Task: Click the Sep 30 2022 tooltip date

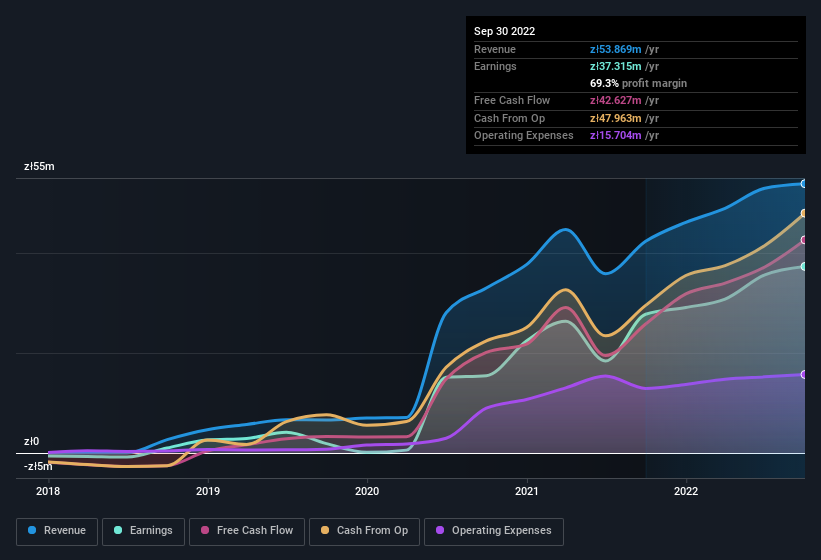Action: point(504,31)
